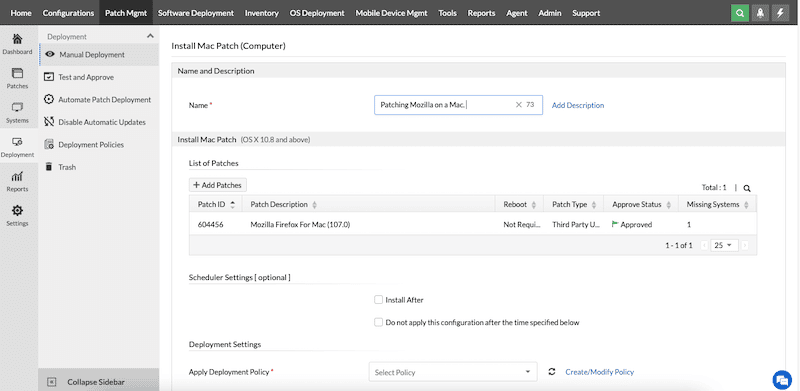Click the Trash bin icon in sidebar
The height and width of the screenshot is (391, 800).
[49, 166]
